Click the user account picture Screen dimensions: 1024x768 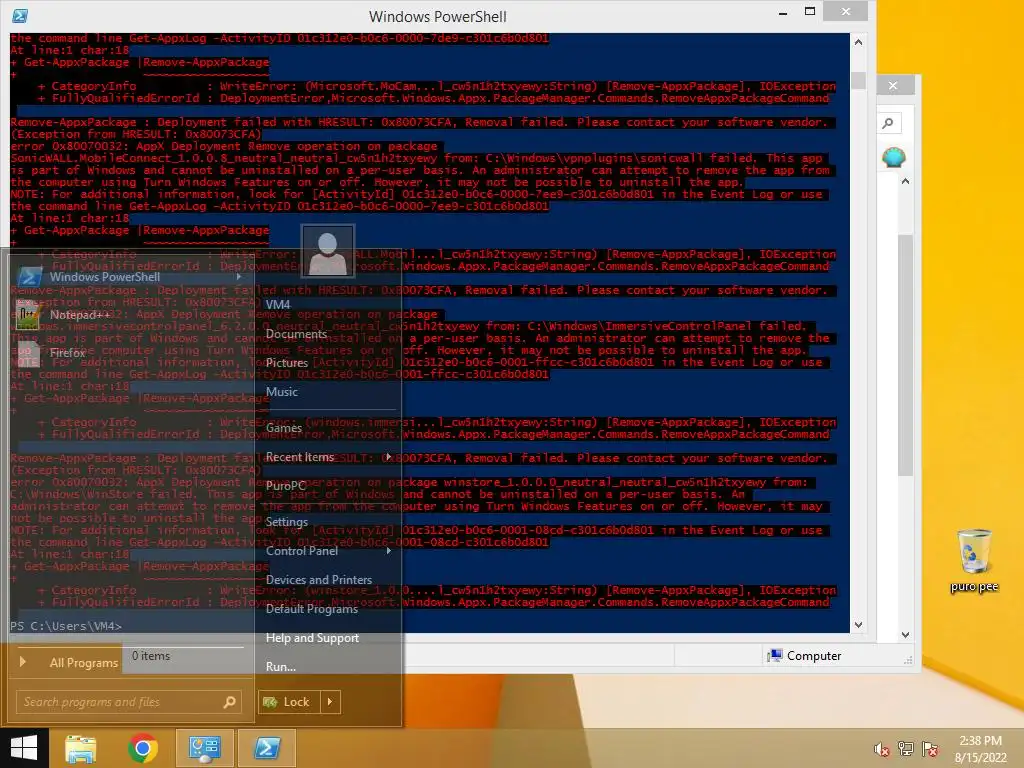[x=327, y=251]
